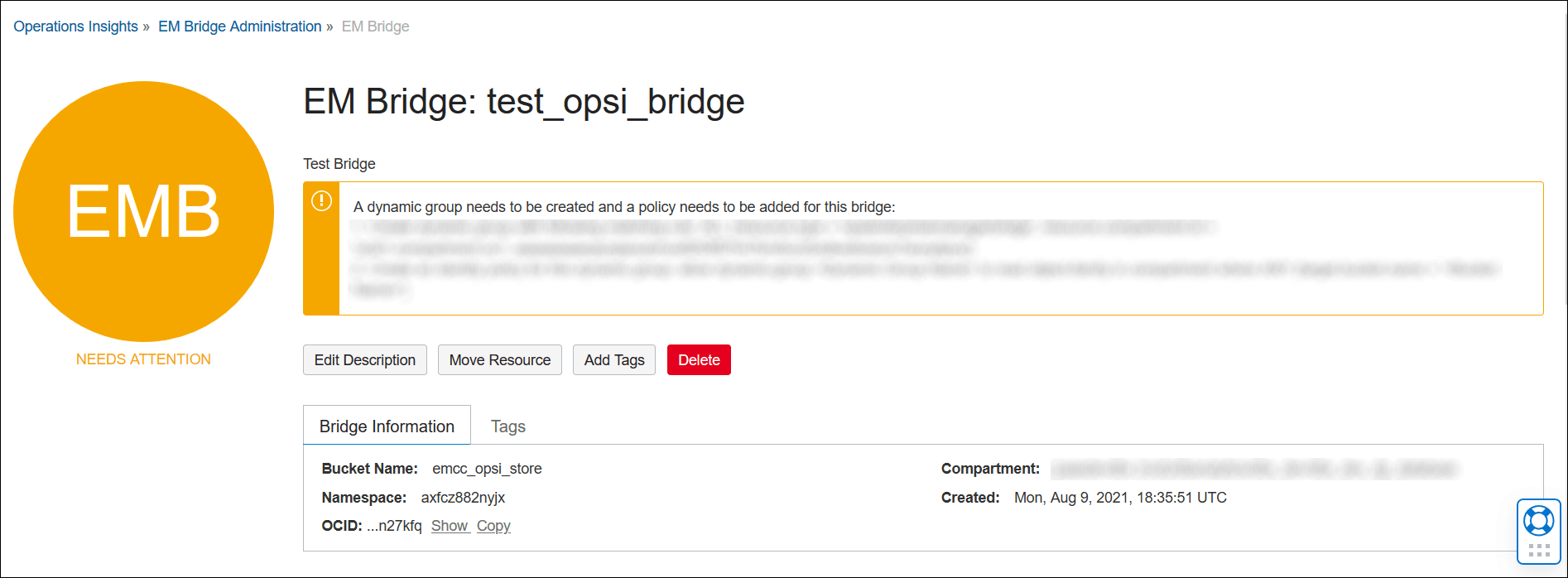
Task: Click the warning exclamation icon in the alert
Action: click(321, 201)
